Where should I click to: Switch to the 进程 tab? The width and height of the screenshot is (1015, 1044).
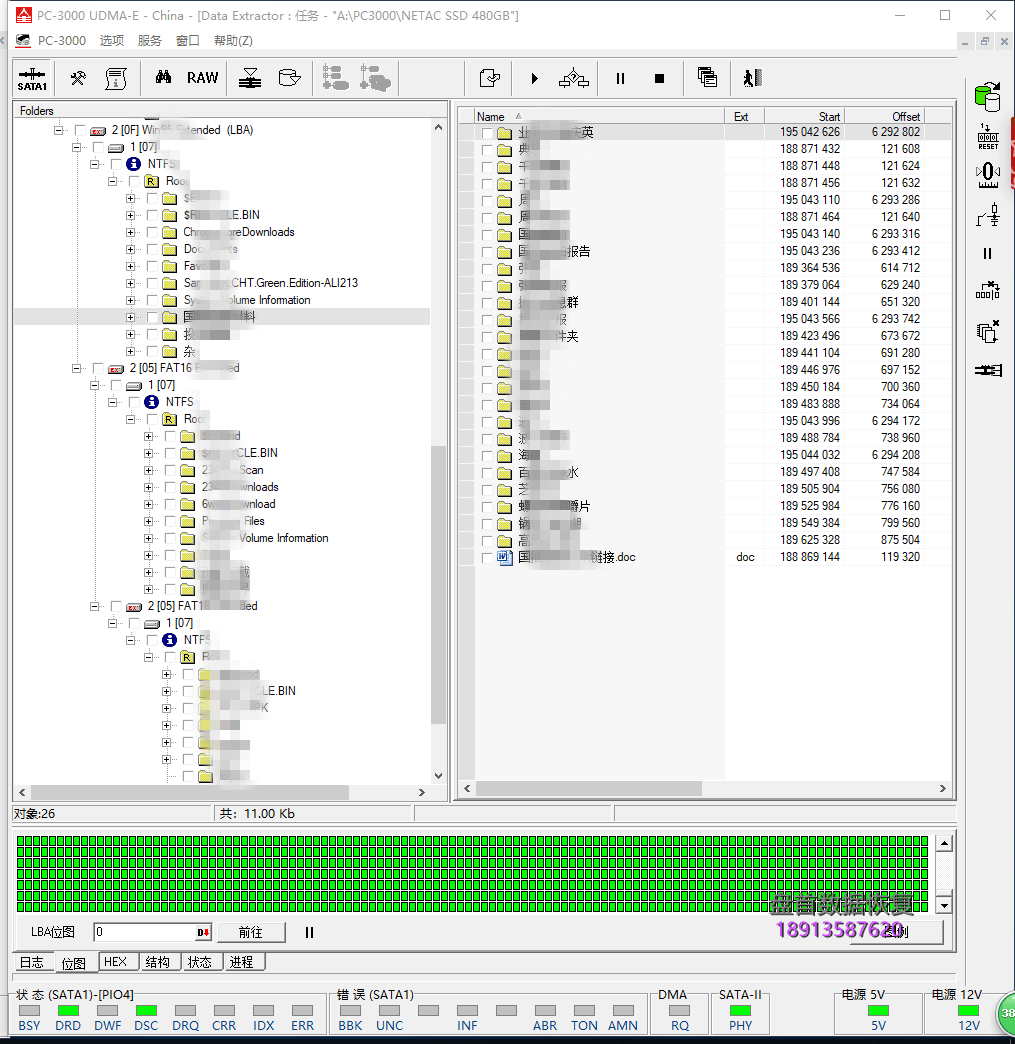(x=242, y=962)
